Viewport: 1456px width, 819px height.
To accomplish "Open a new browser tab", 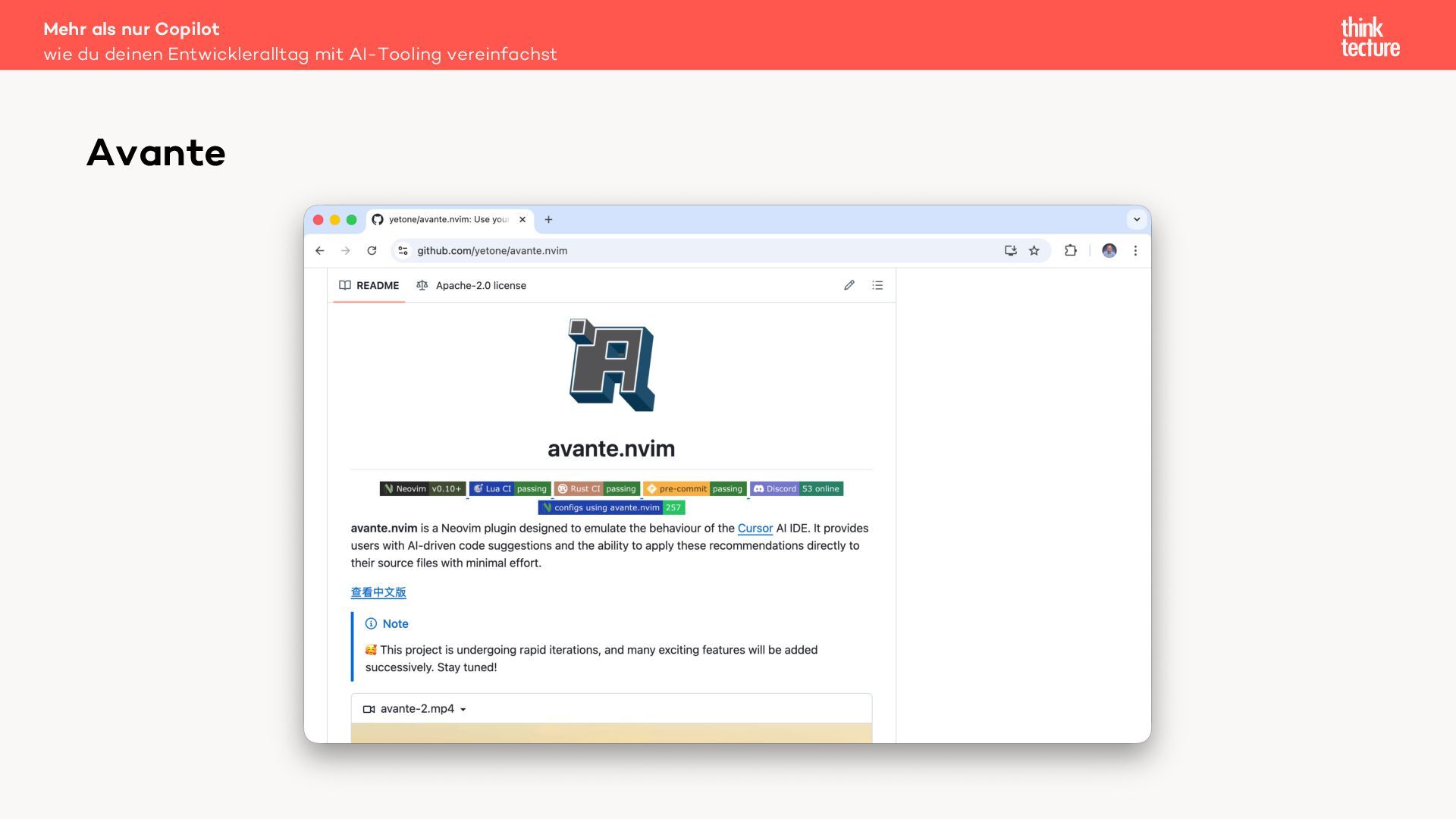I will pos(548,220).
